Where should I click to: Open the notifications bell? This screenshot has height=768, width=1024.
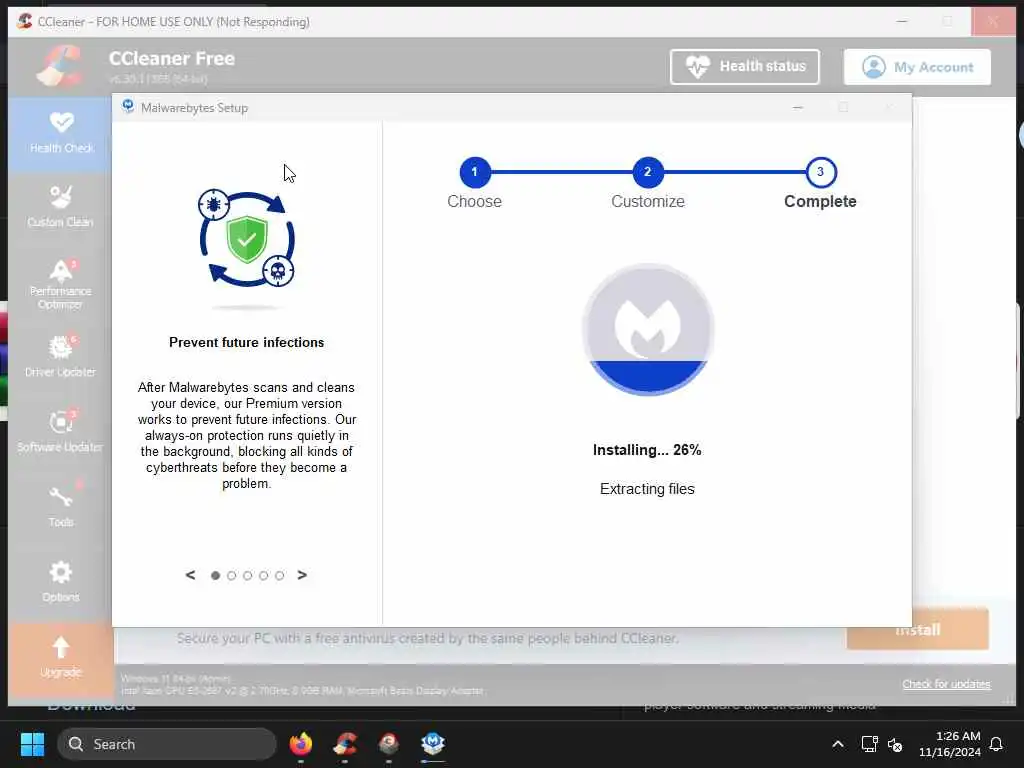(x=996, y=744)
